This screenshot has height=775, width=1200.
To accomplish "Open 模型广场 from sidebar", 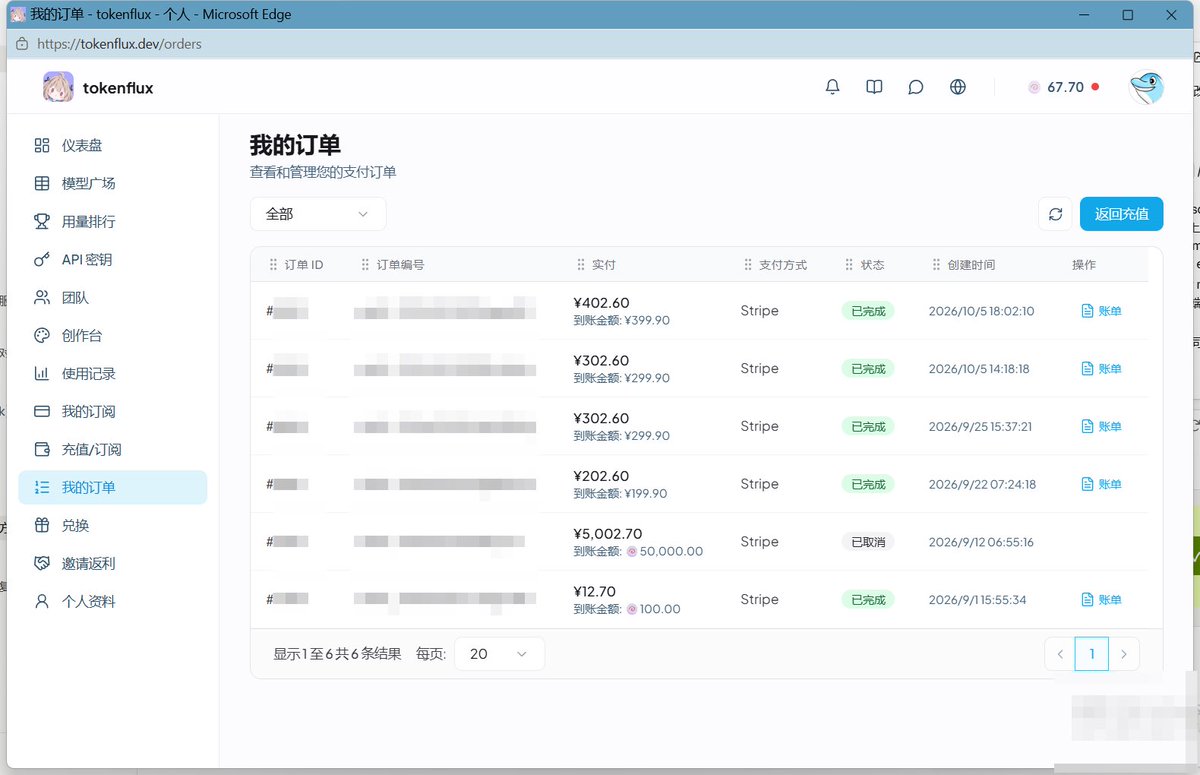I will [x=113, y=183].
